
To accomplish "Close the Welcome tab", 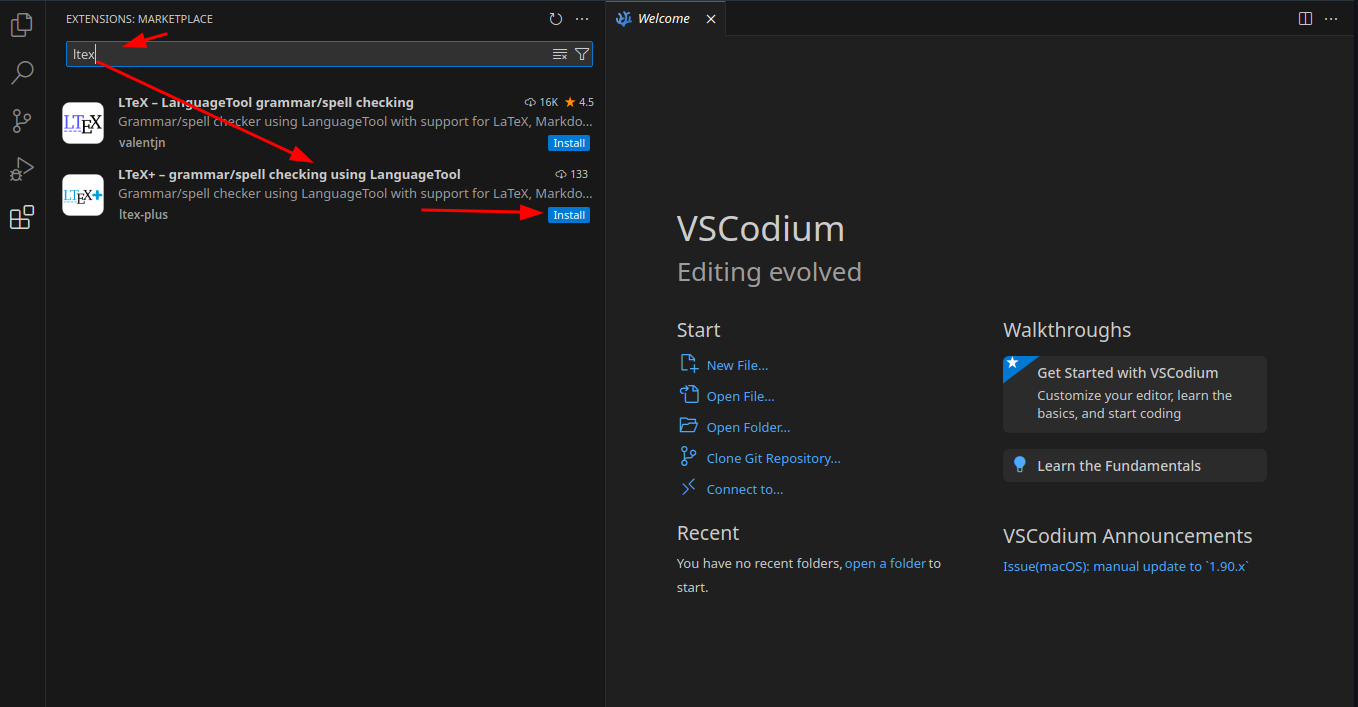I will (711, 19).
